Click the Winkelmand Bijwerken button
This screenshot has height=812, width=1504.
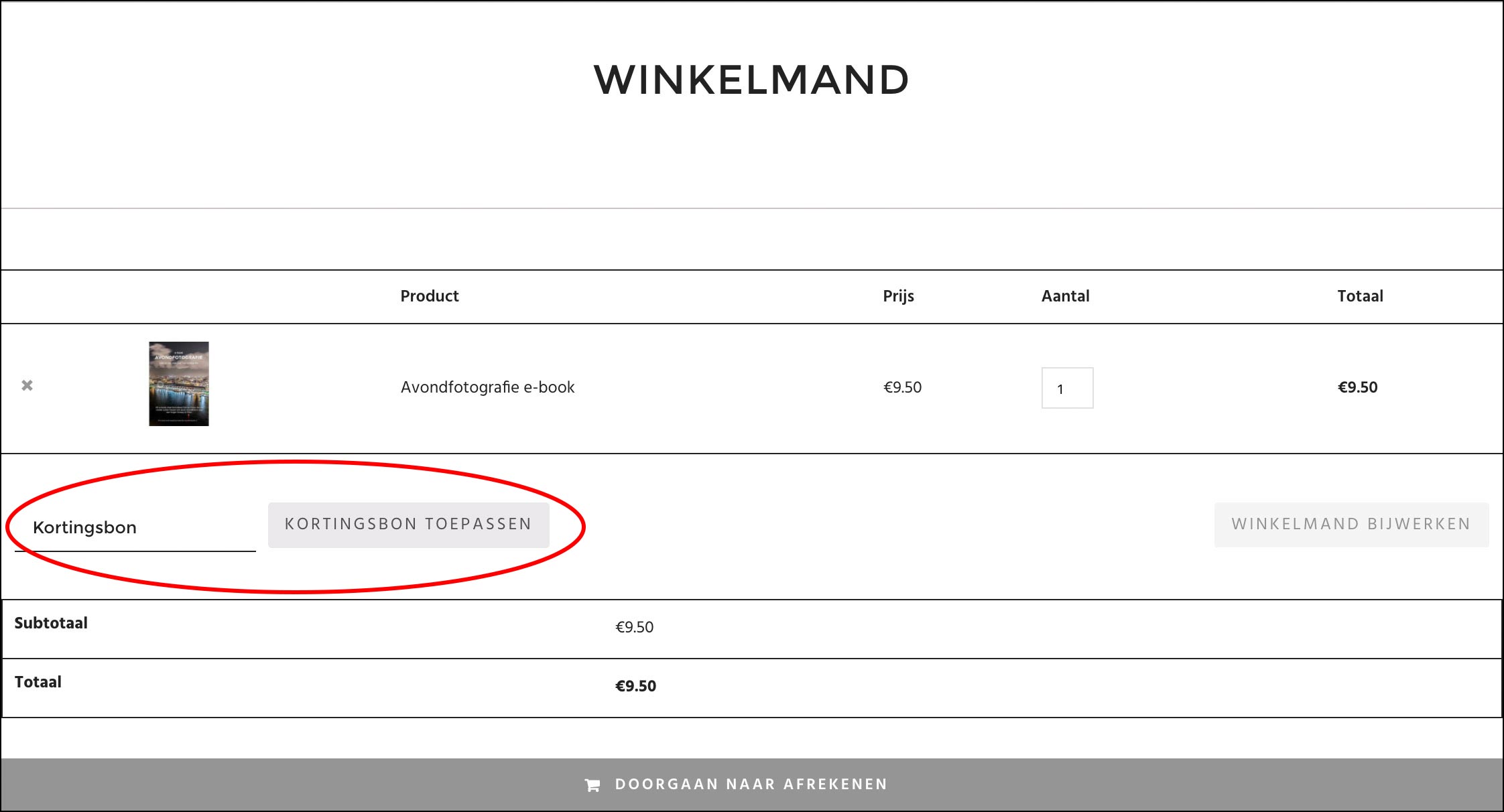[x=1351, y=525]
